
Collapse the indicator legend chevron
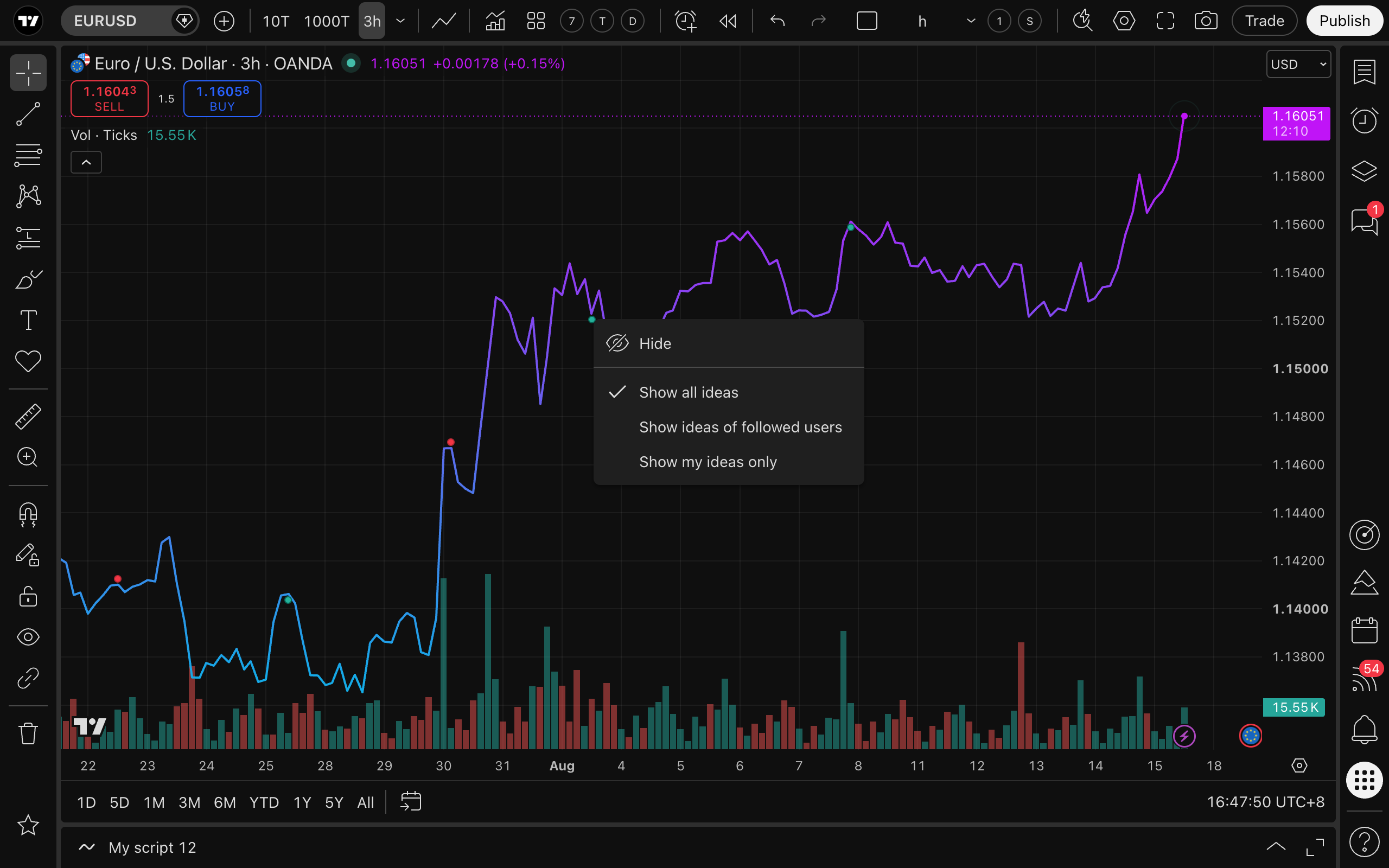pos(86,162)
